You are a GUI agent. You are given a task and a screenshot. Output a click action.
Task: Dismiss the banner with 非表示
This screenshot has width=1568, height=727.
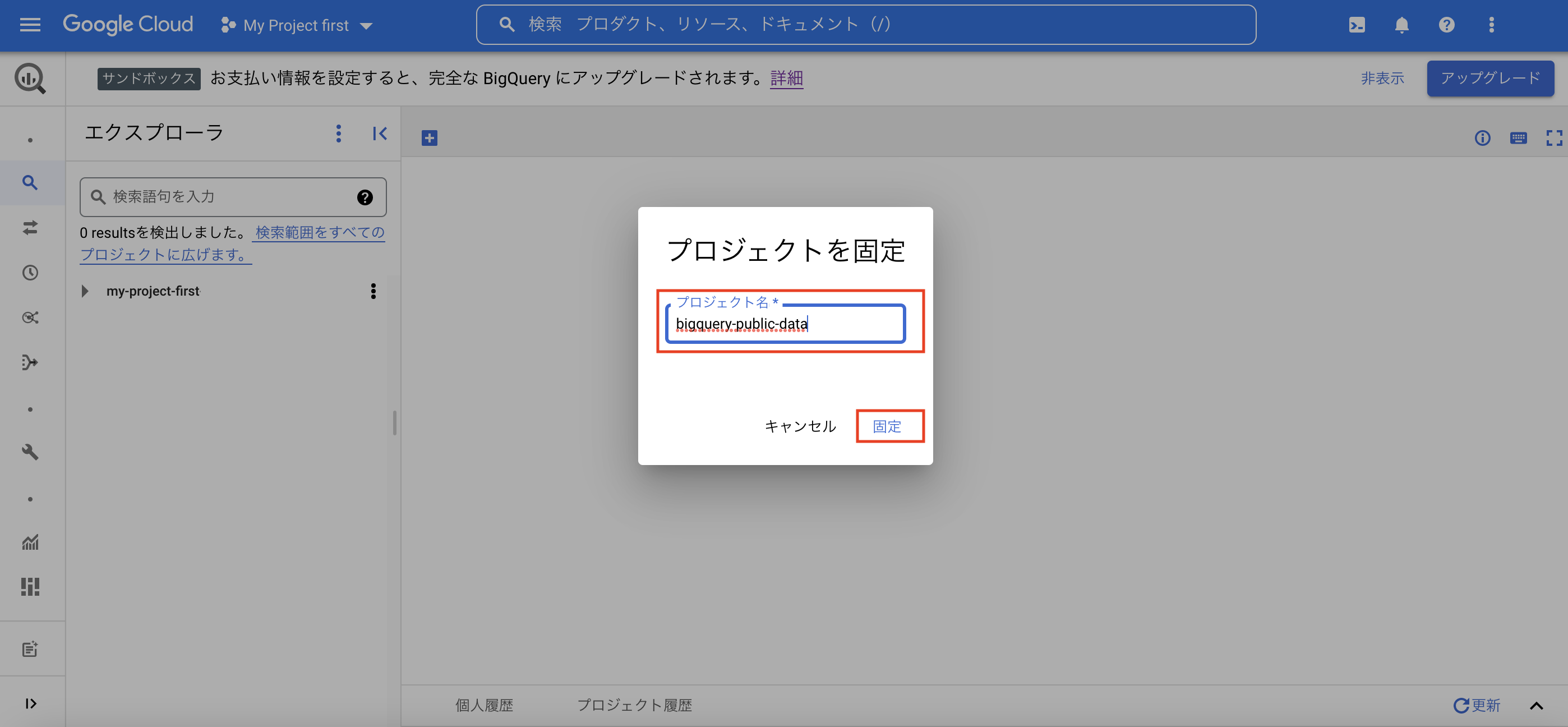point(1382,78)
